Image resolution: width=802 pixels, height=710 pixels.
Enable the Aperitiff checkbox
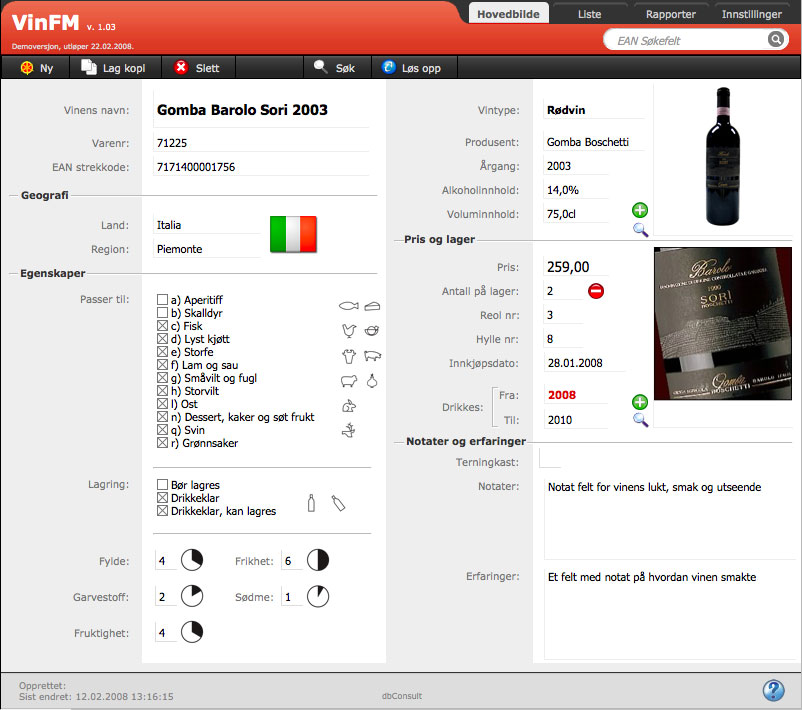(x=162, y=300)
